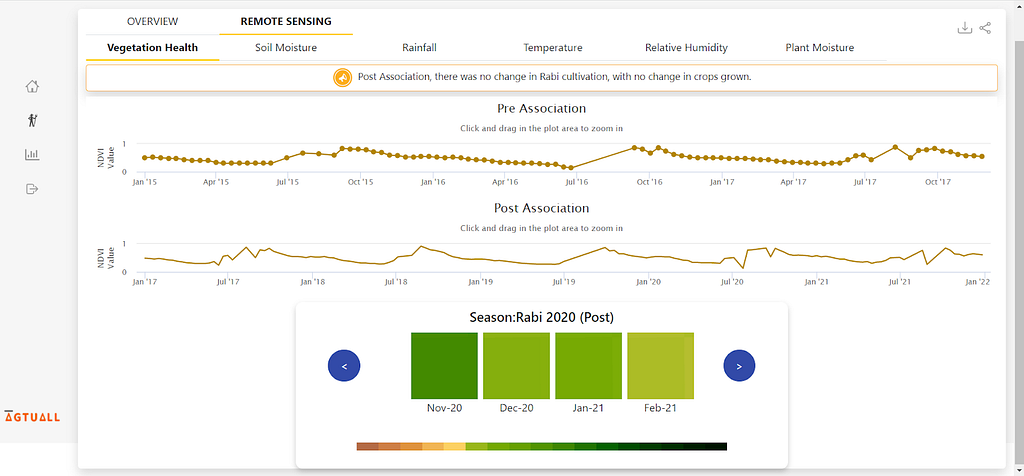The width and height of the screenshot is (1024, 476).
Task: Open the Soil Moisture tab
Action: click(x=286, y=48)
